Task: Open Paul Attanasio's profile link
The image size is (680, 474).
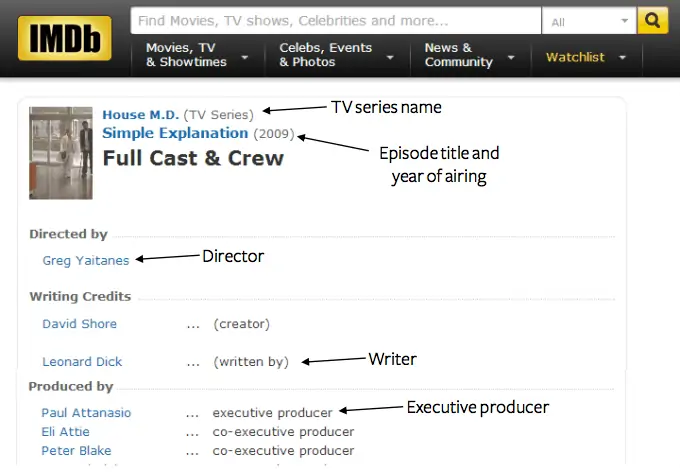Action: click(86, 413)
